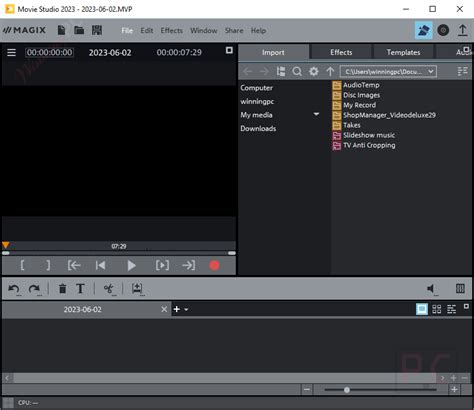The height and width of the screenshot is (410, 474).
Task: Navigate forward in the media browser
Action: click(x=264, y=71)
